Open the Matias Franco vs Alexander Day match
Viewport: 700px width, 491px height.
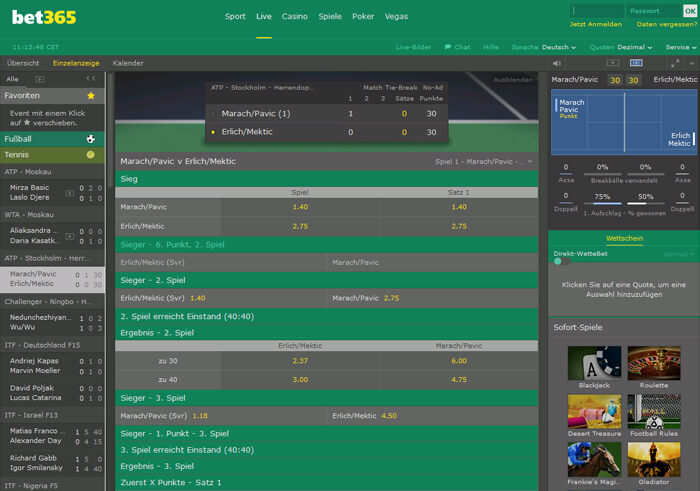(52, 436)
